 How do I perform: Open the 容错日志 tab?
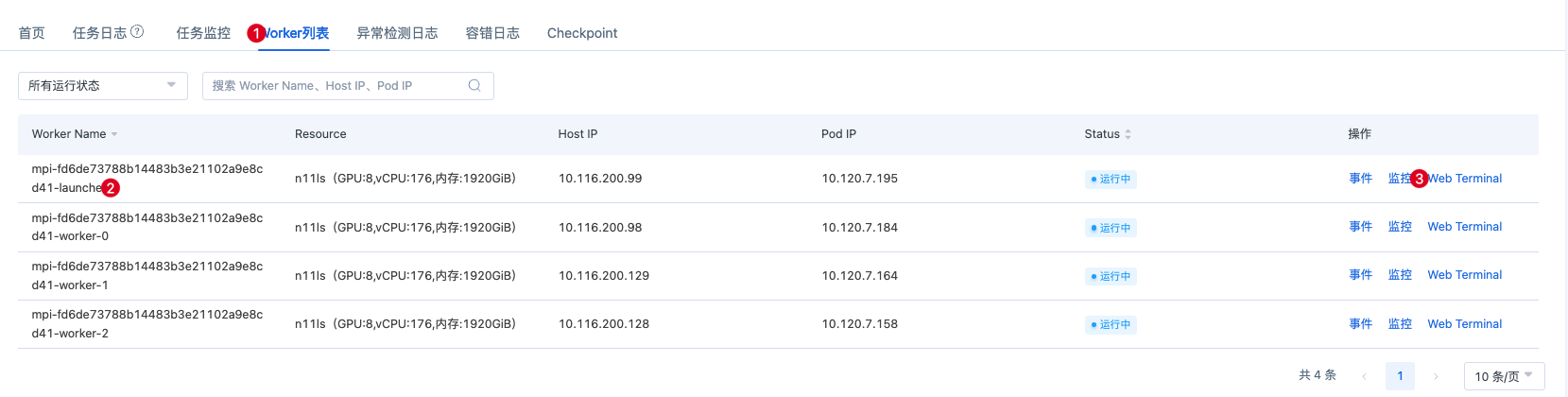492,33
